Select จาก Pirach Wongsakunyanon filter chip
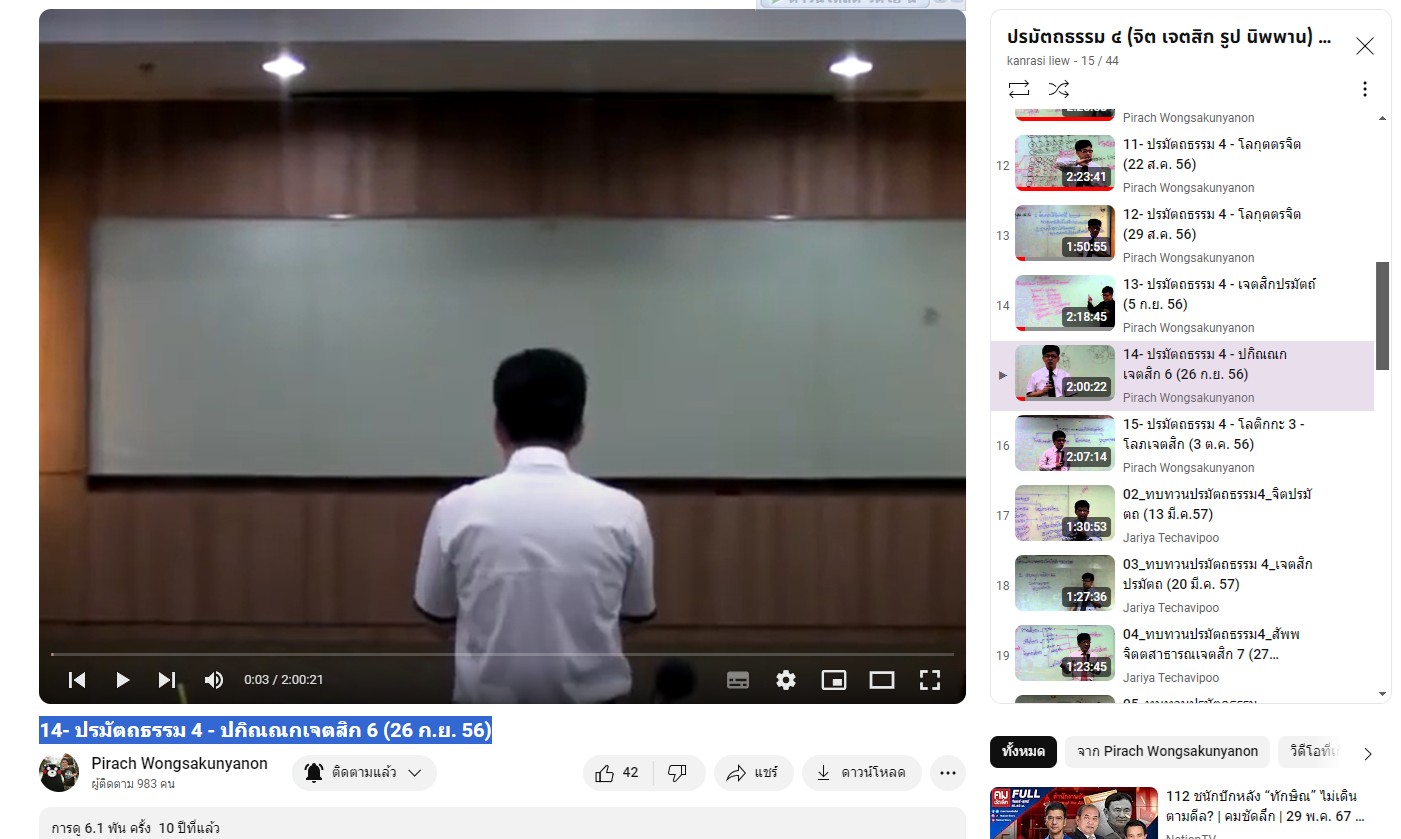 click(1167, 752)
